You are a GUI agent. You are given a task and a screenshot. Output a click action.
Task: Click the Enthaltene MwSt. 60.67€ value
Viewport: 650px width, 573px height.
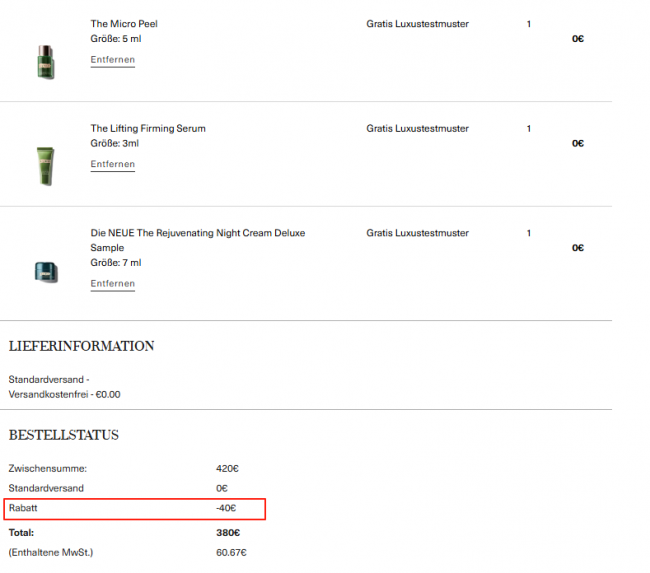(231, 553)
